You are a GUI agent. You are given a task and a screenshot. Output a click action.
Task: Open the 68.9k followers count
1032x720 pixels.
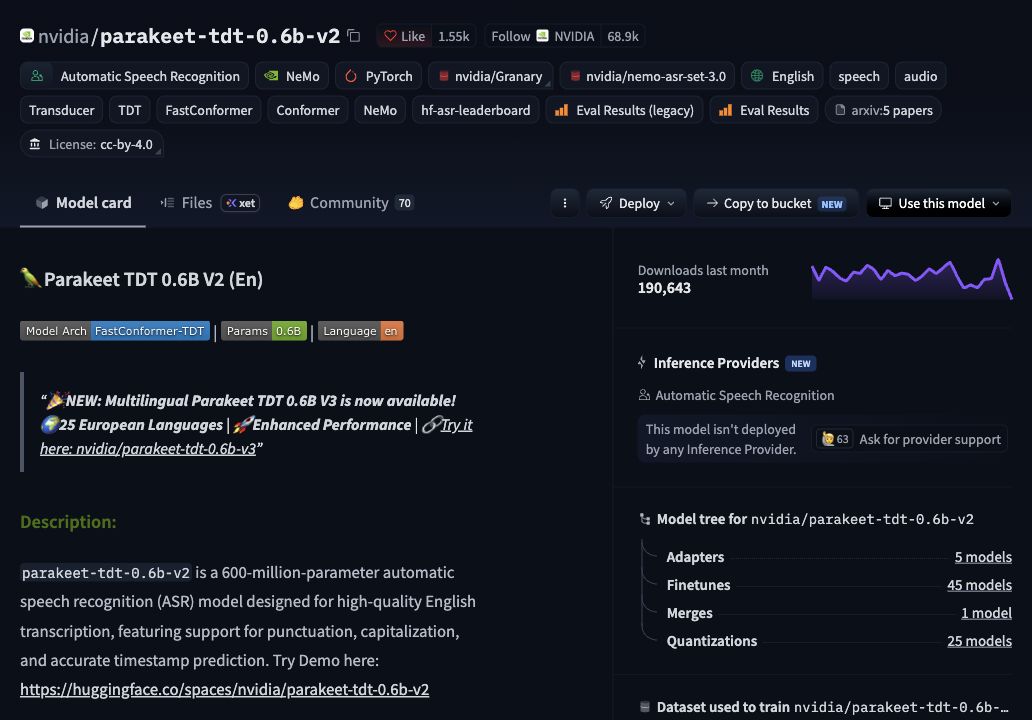[x=623, y=36]
